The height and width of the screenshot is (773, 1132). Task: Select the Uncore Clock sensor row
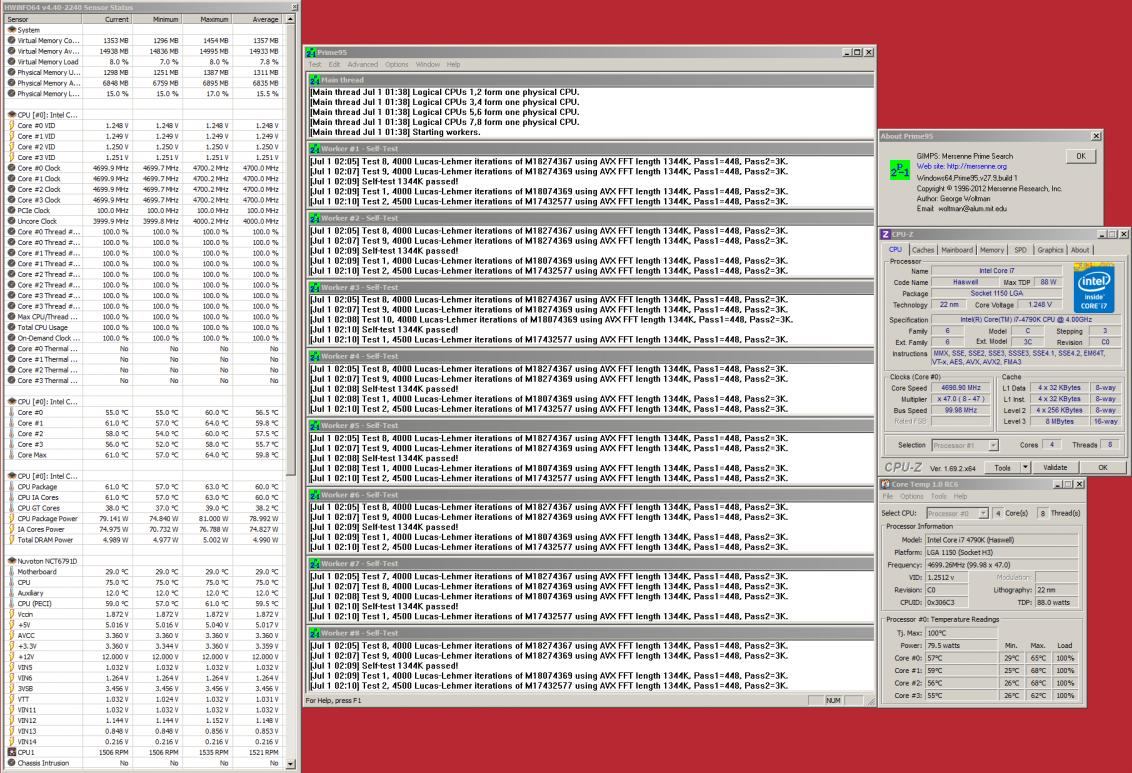click(143, 222)
